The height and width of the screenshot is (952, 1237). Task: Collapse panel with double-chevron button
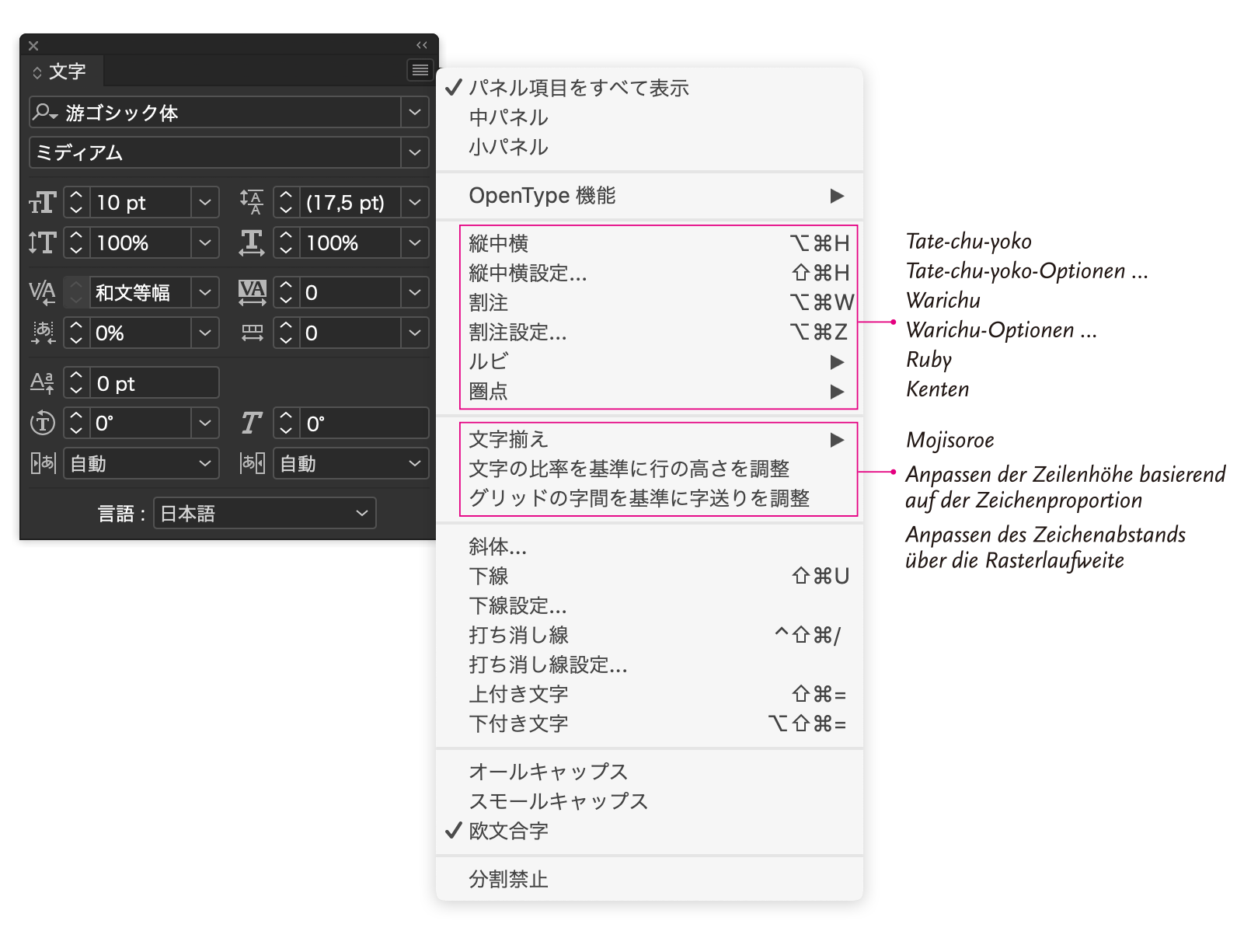click(x=422, y=45)
